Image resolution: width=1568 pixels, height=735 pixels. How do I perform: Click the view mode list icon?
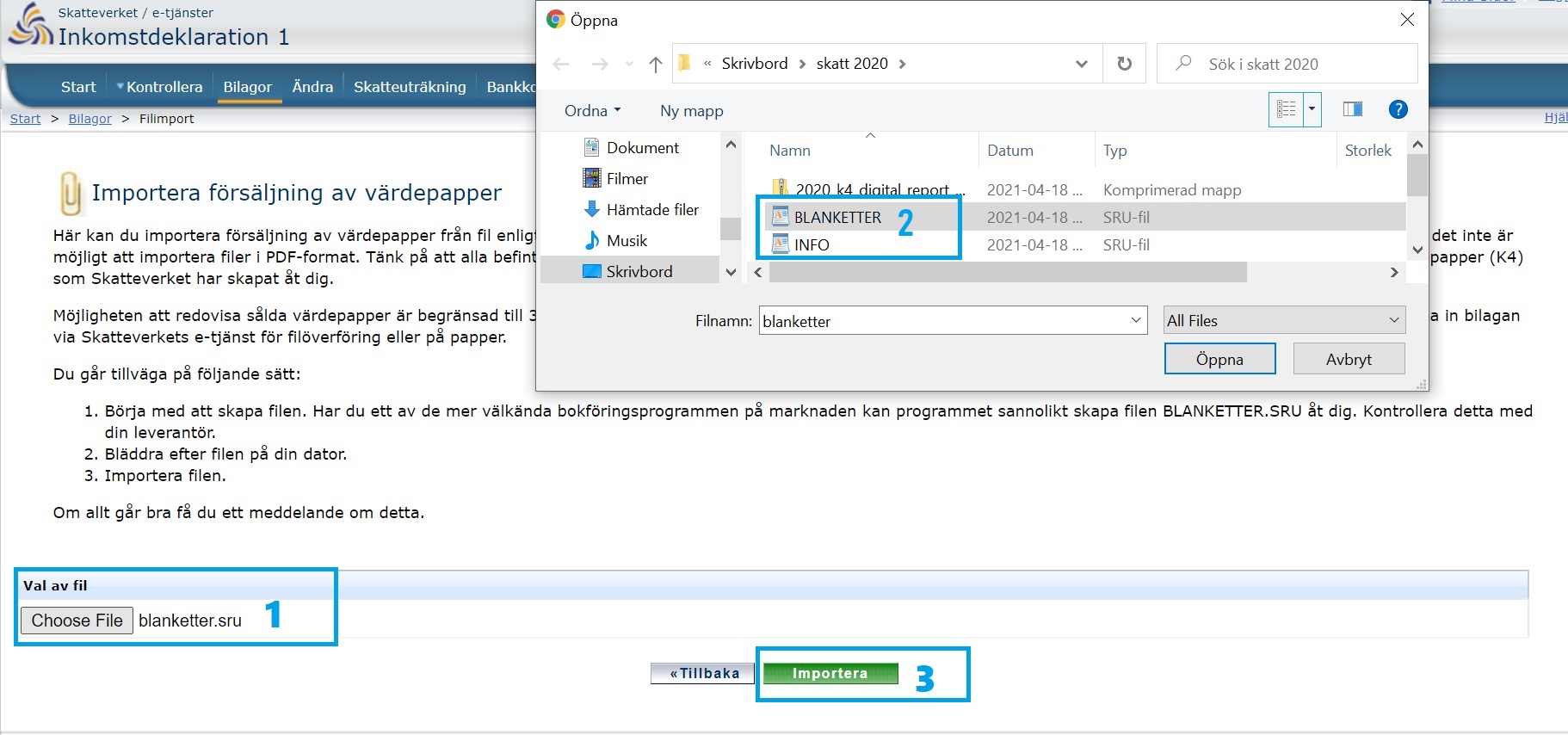point(1287,109)
